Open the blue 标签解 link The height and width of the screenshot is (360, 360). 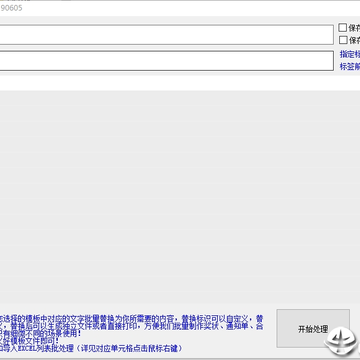350,66
